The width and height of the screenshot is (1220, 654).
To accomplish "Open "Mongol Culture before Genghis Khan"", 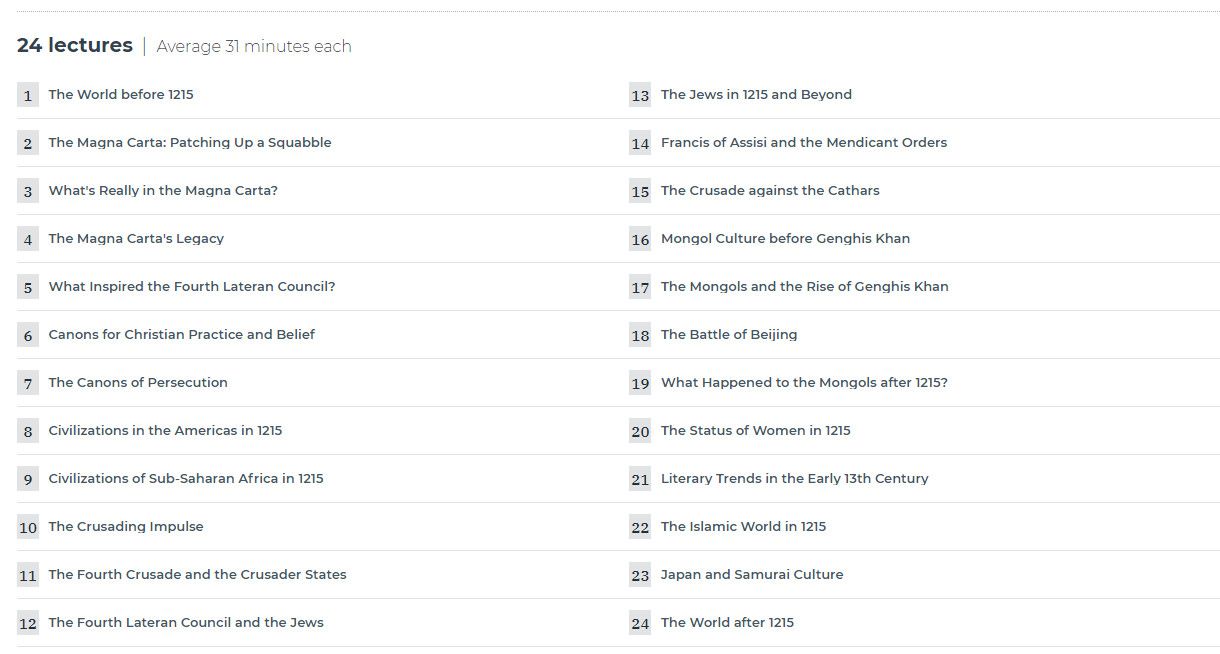I will tap(785, 239).
